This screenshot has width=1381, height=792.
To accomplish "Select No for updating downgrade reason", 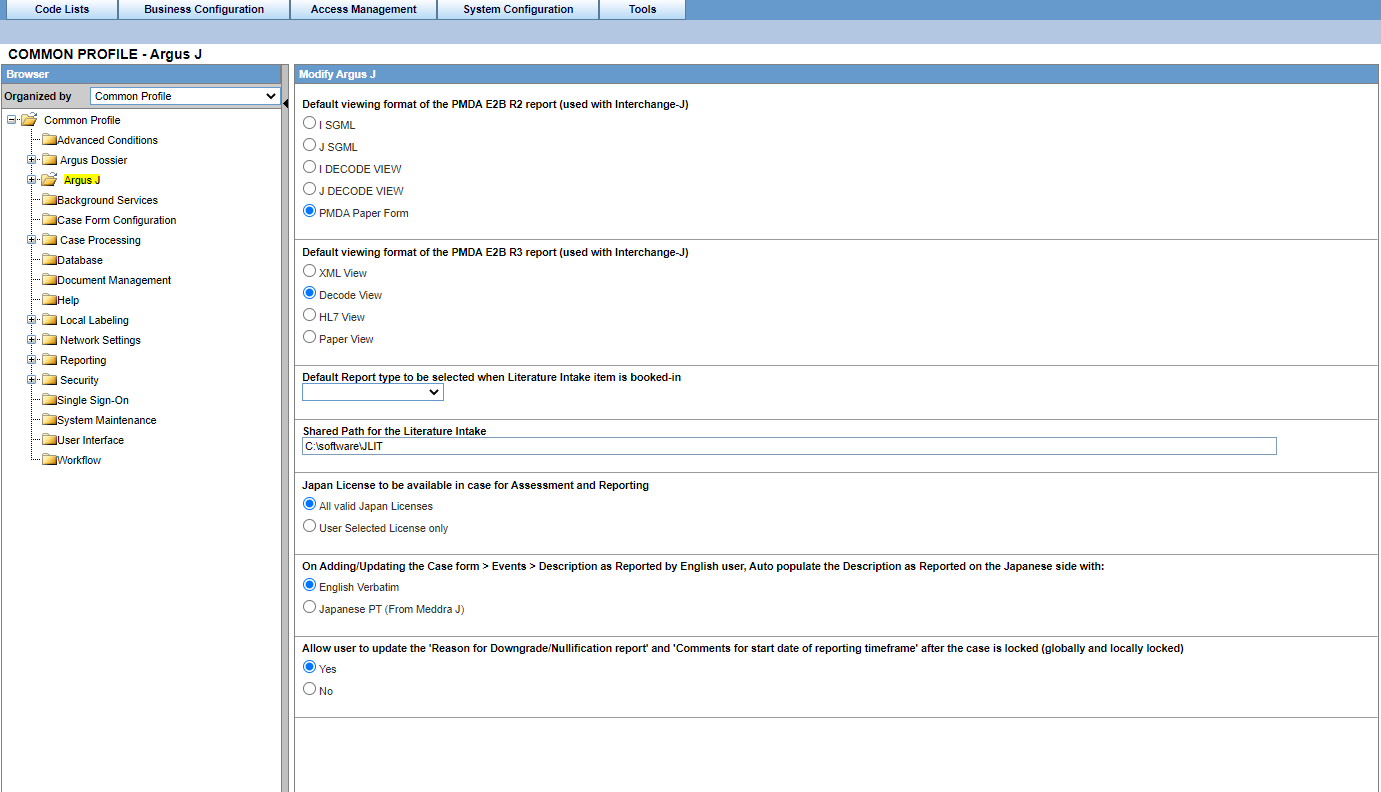I will [310, 689].
